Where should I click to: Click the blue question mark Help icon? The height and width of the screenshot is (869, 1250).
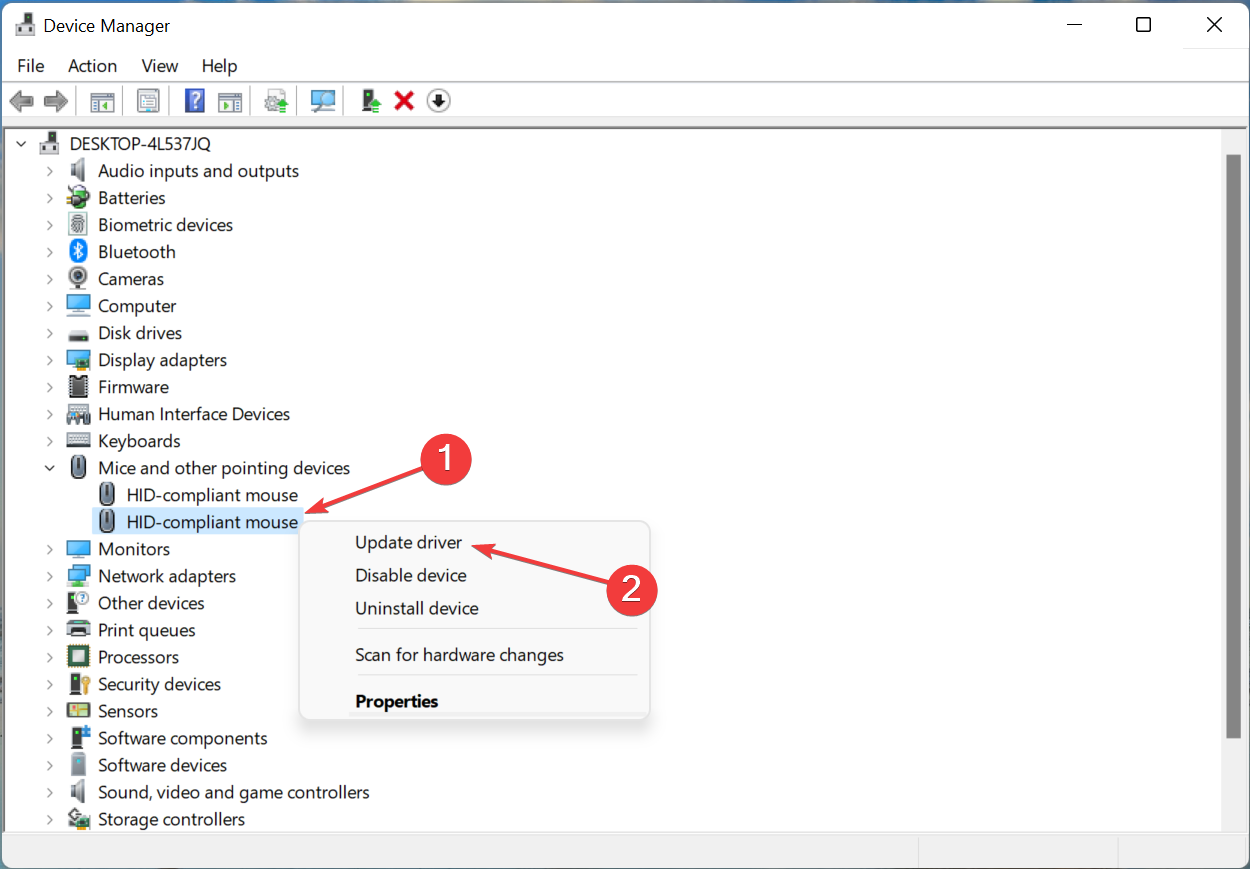coord(195,101)
